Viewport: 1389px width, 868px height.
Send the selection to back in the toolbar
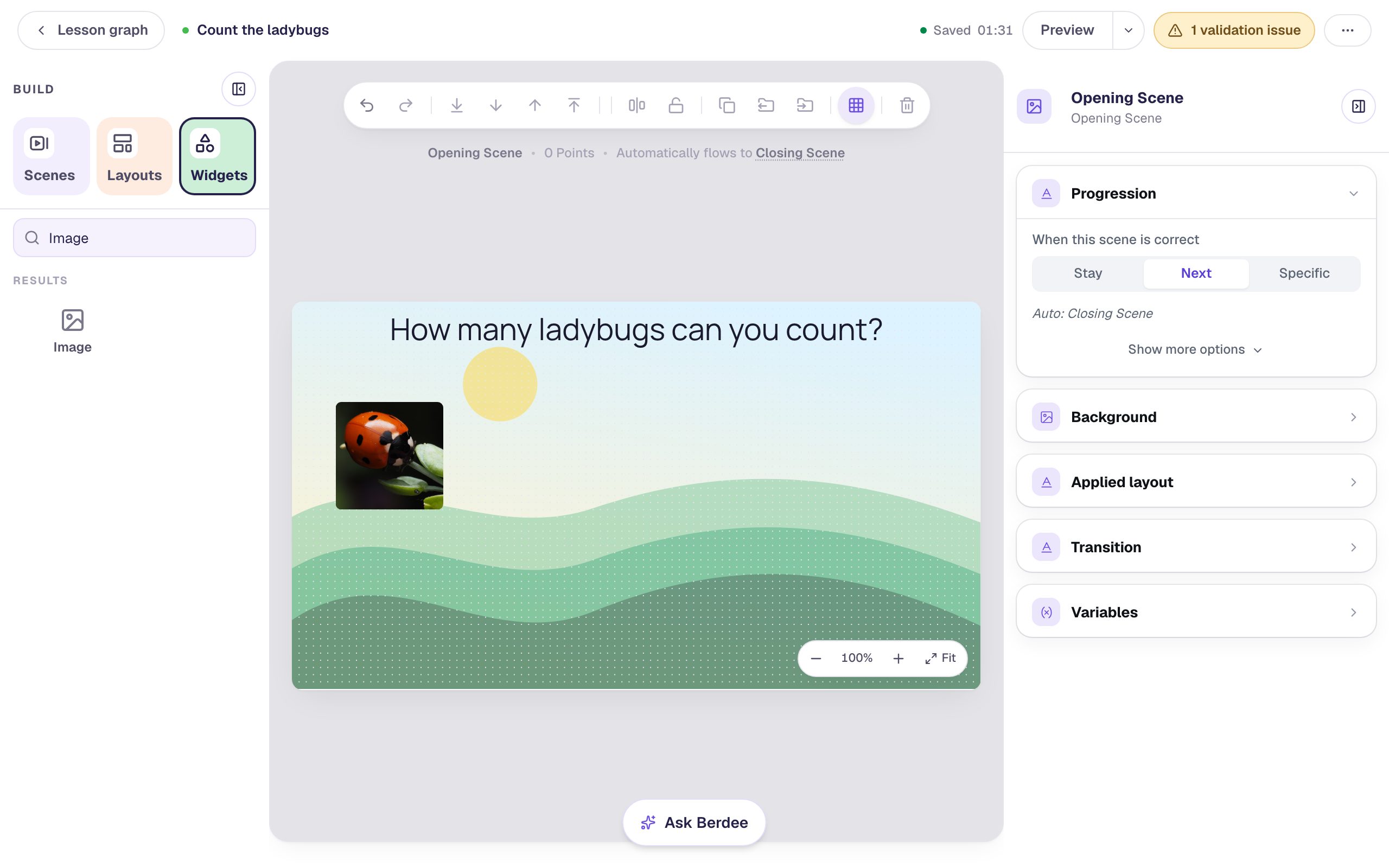click(456, 105)
